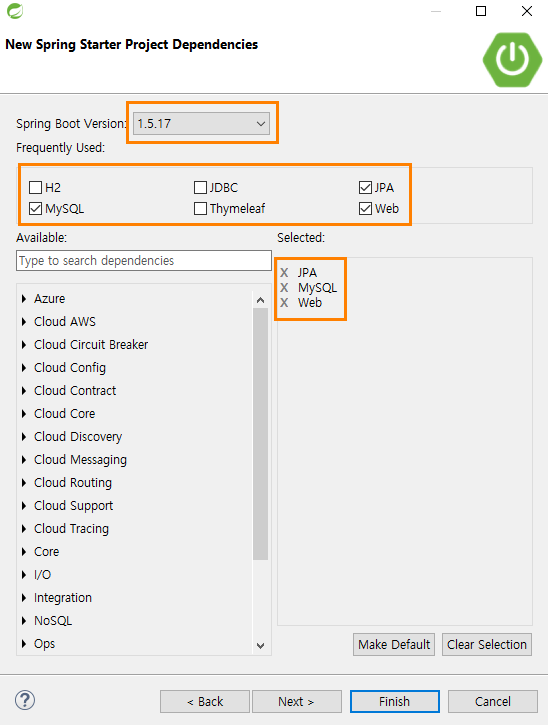Click Make Default button
Image resolution: width=548 pixels, height=725 pixels.
pyautogui.click(x=394, y=645)
